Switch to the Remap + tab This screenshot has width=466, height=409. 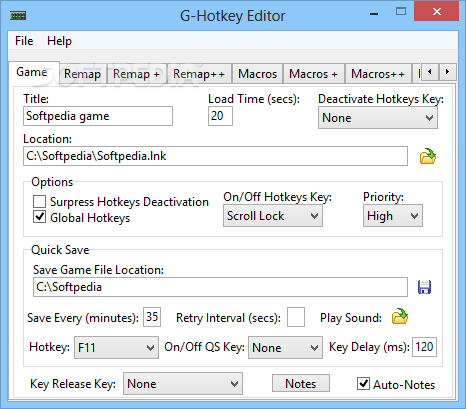tap(136, 74)
